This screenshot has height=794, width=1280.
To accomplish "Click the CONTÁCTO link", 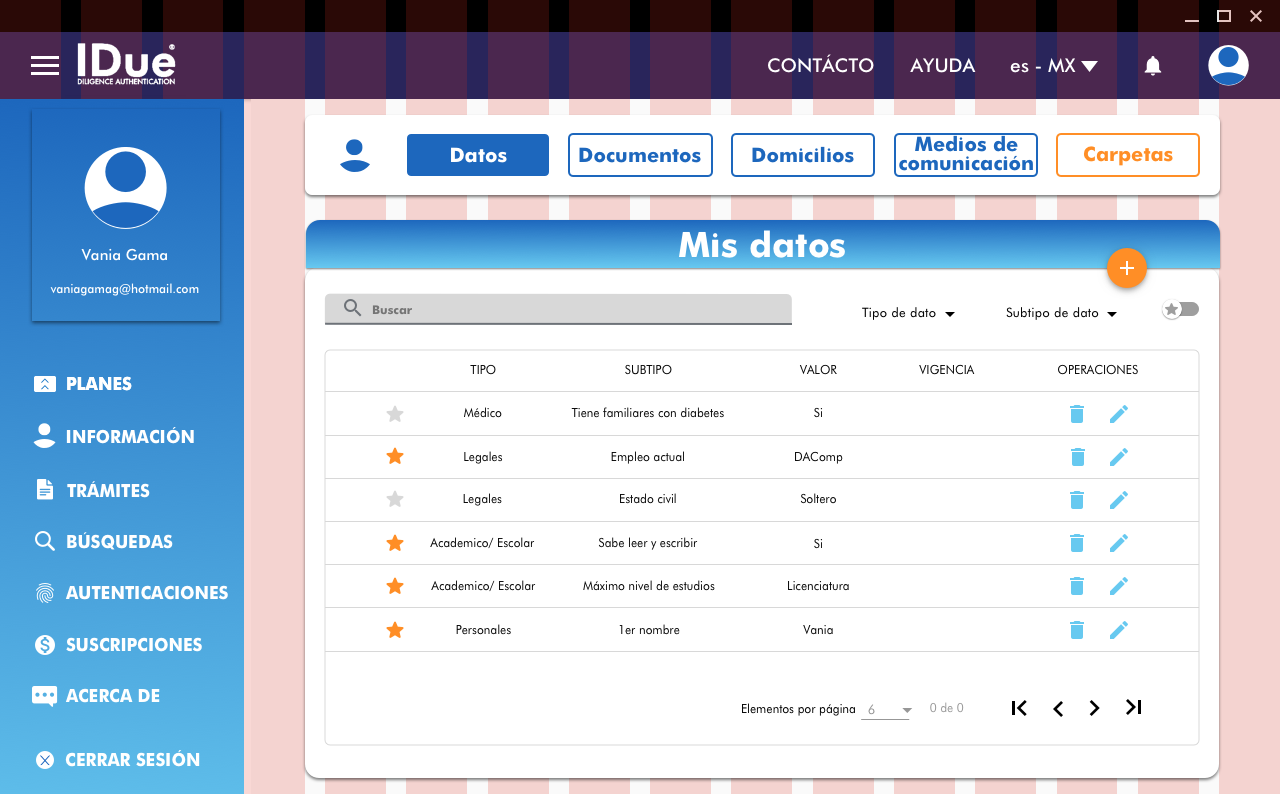I will [x=820, y=66].
